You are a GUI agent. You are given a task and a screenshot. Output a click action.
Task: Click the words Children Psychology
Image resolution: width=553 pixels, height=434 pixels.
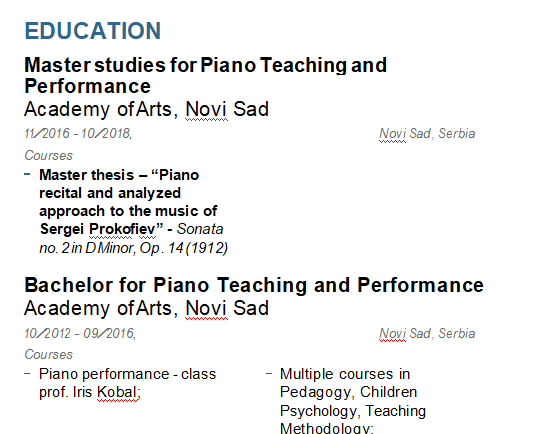pyautogui.click(x=353, y=401)
